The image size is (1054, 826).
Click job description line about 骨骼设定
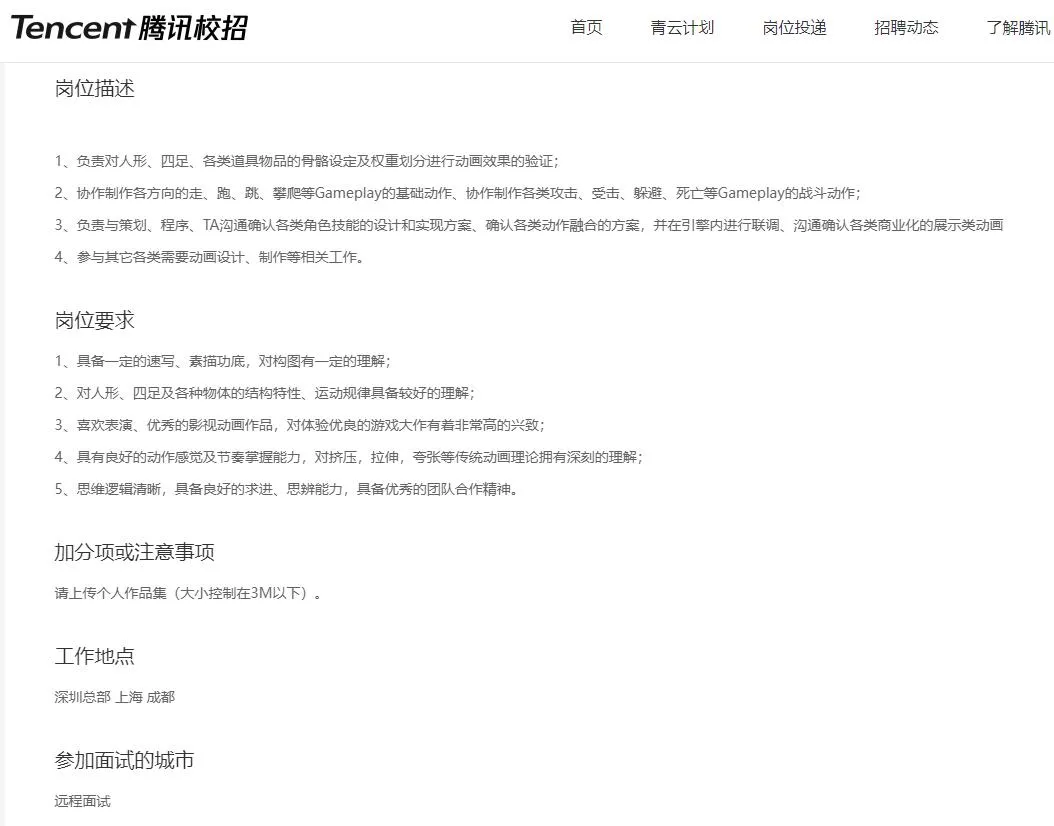(310, 161)
